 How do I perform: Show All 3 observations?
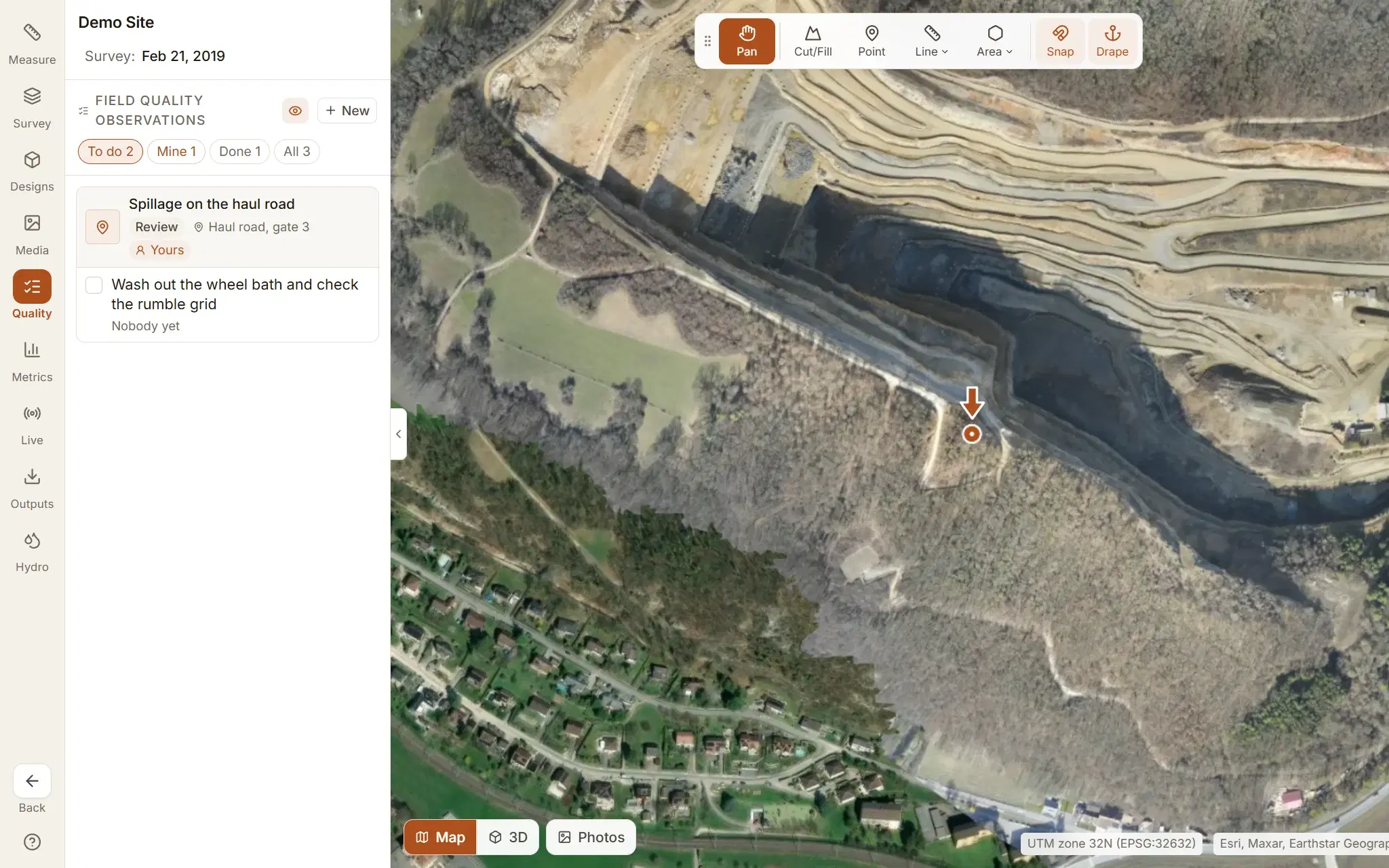(296, 152)
